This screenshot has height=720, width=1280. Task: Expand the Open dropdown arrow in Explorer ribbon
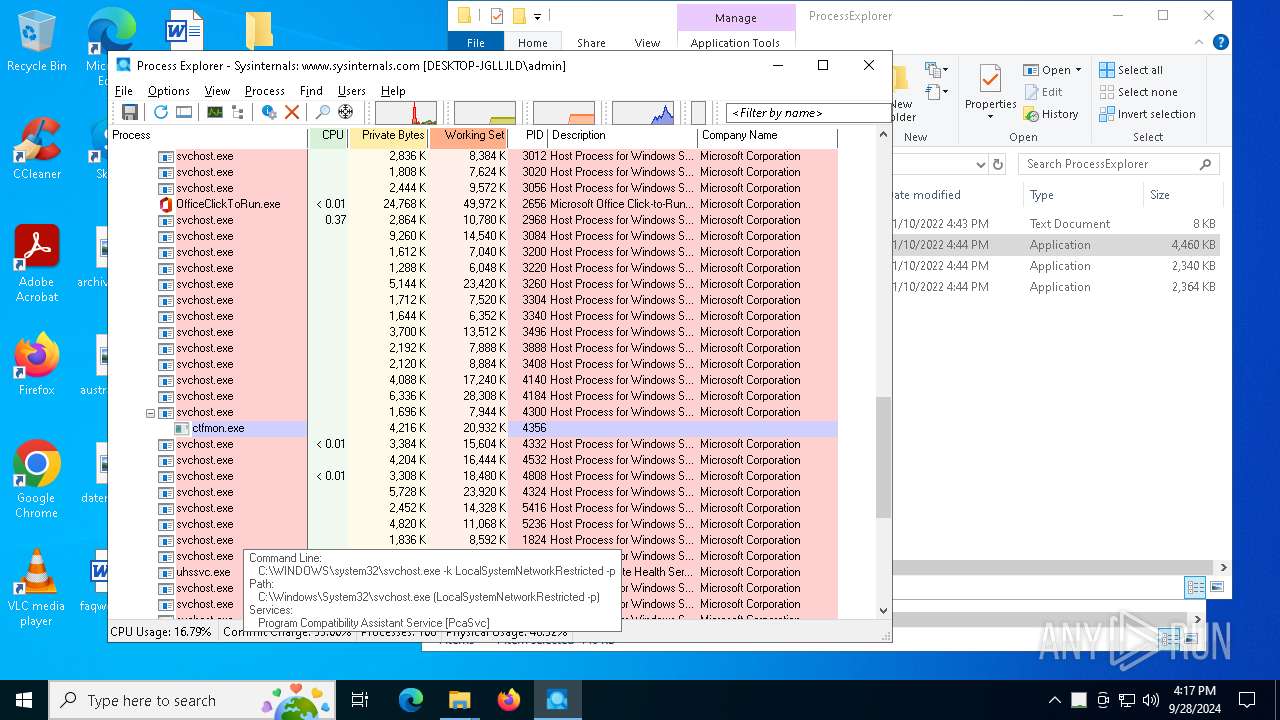click(1078, 70)
